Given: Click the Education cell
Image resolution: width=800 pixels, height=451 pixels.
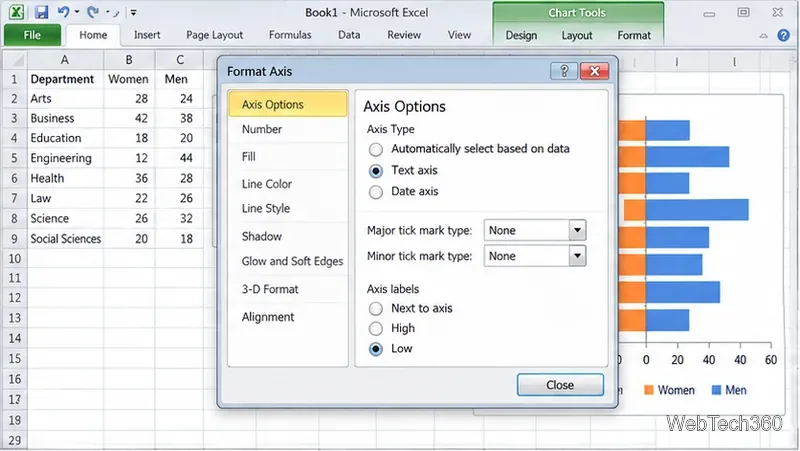Looking at the screenshot, I should click(65, 138).
